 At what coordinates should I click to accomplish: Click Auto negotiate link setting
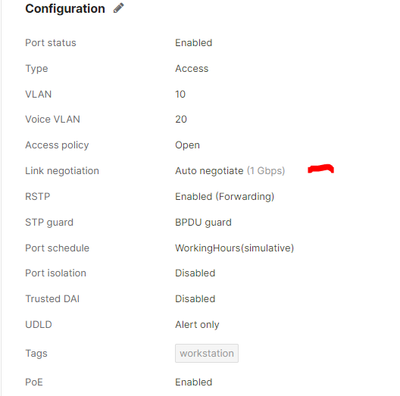(x=209, y=171)
